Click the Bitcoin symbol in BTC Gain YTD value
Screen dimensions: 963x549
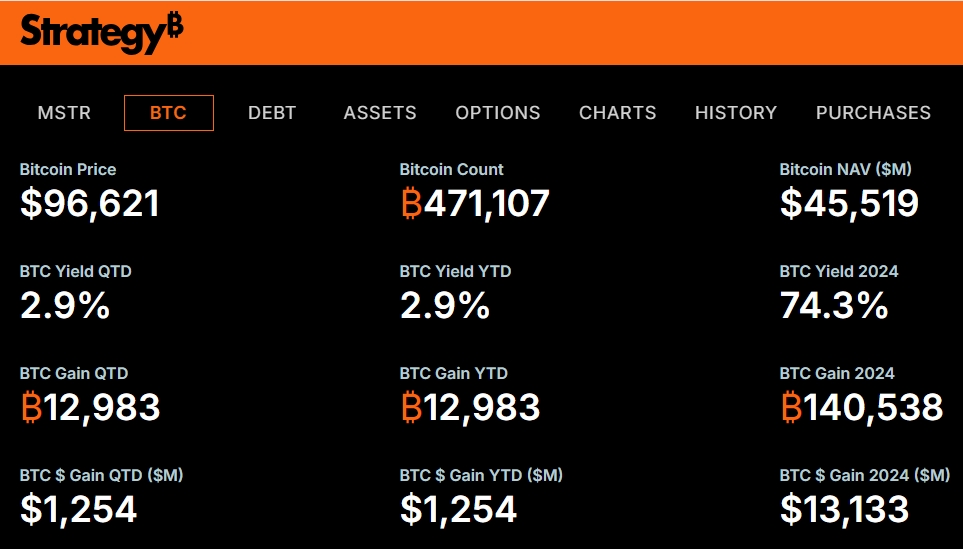coord(411,408)
